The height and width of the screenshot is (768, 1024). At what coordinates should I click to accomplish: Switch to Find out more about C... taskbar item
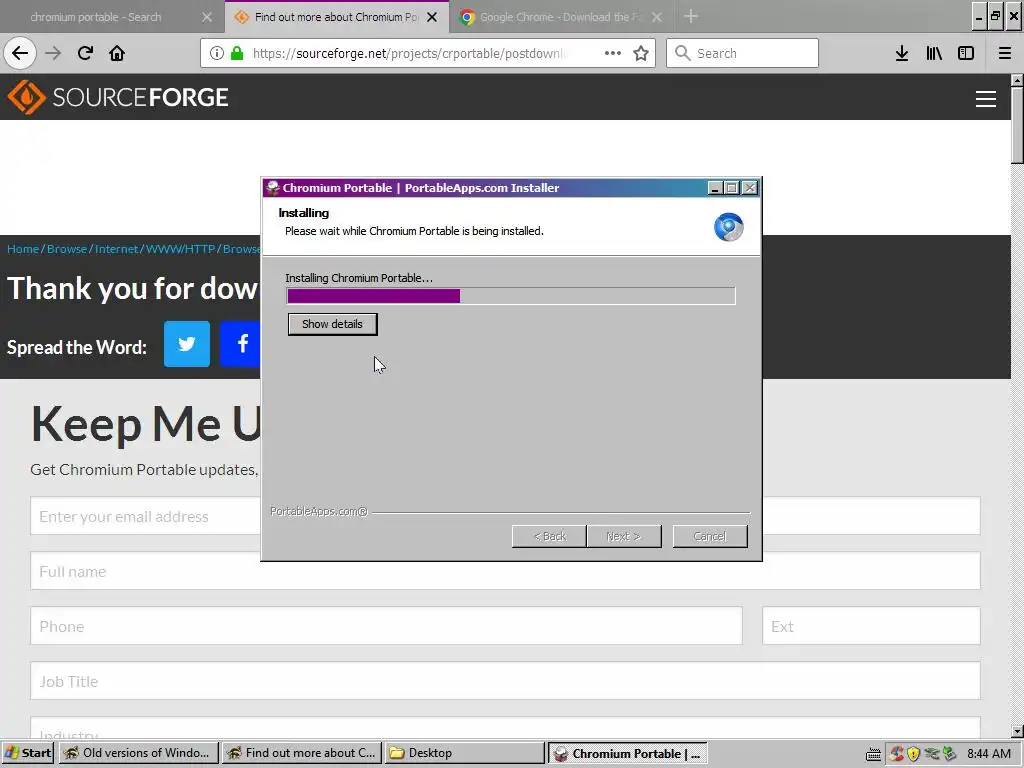302,753
